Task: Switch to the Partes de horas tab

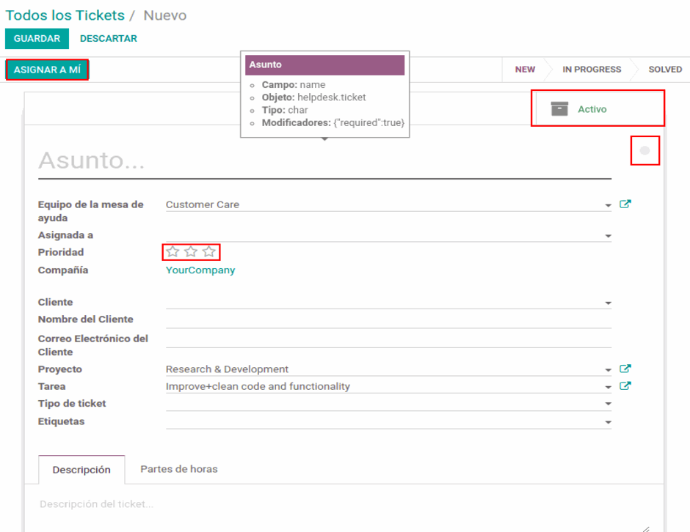Action: 179,469
